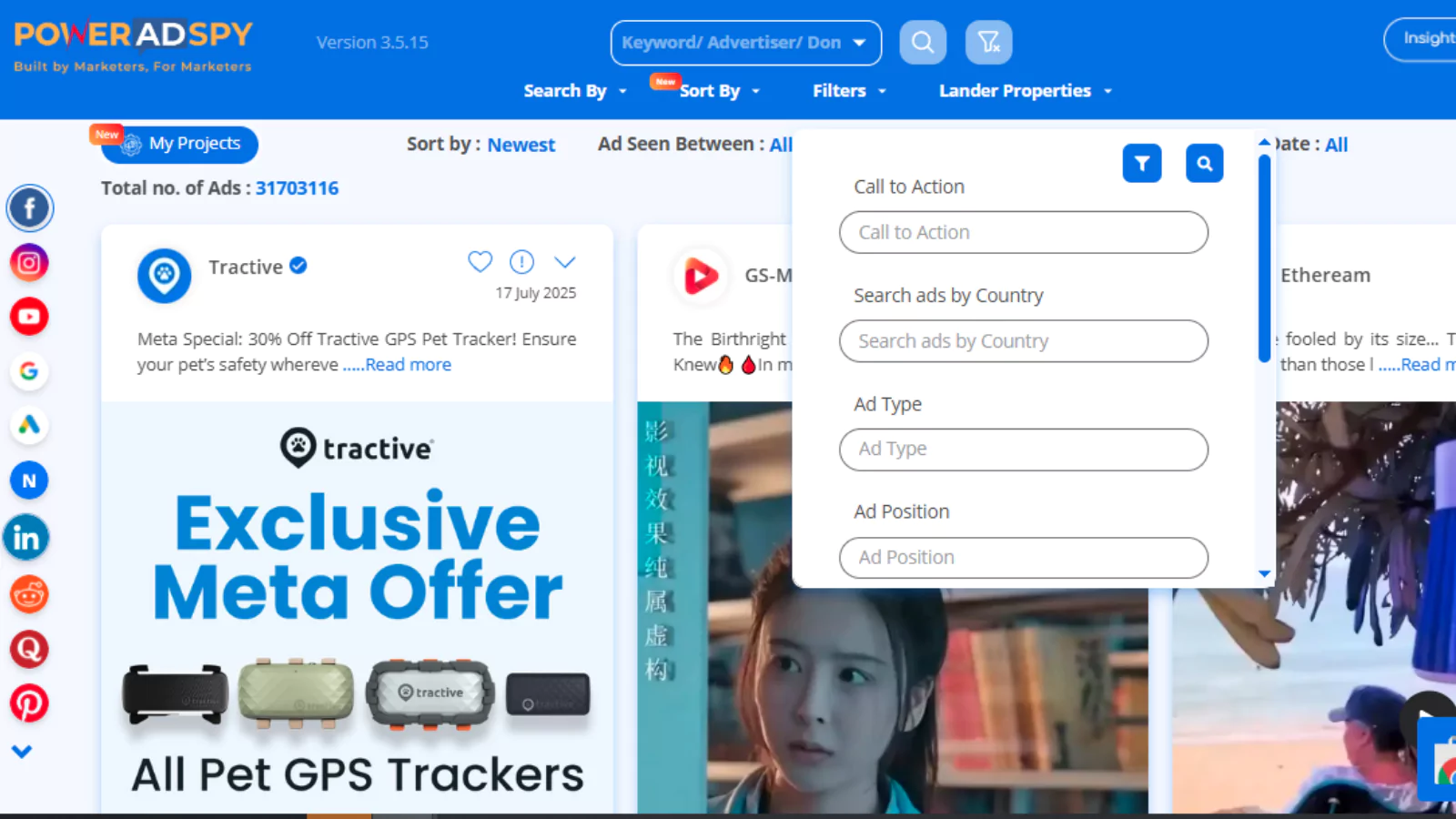Screen dimensions: 1456x819
Task: Click Ad Seen Between All value
Action: [x=781, y=145]
